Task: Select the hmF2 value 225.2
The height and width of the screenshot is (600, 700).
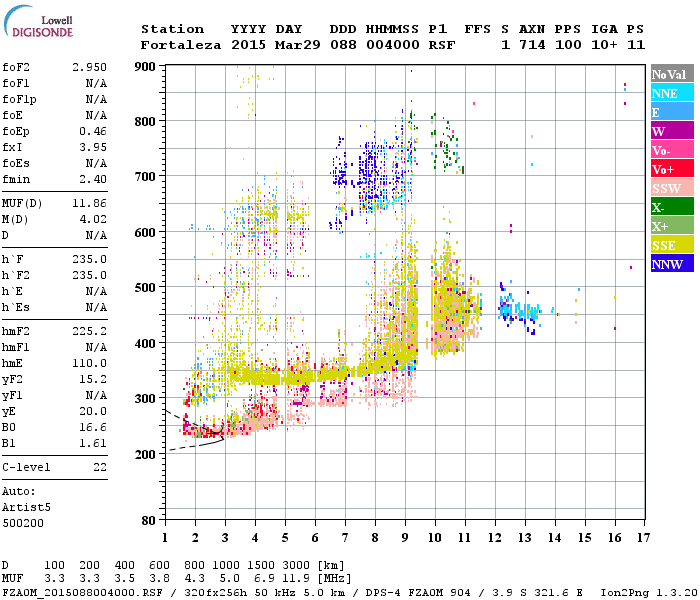Action: 89,329
